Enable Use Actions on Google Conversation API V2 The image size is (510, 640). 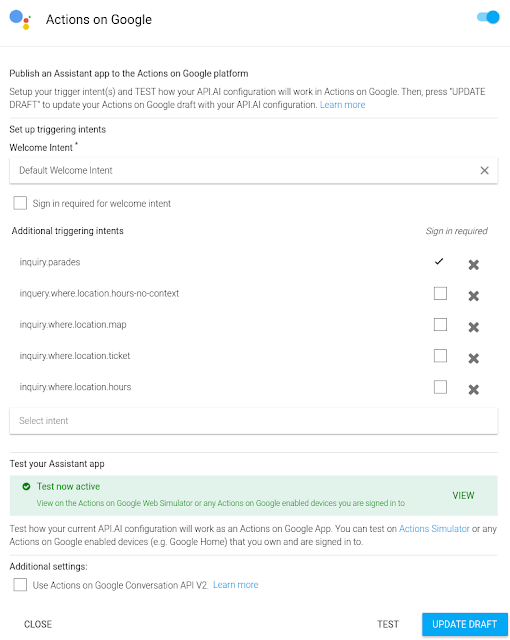[x=20, y=584]
